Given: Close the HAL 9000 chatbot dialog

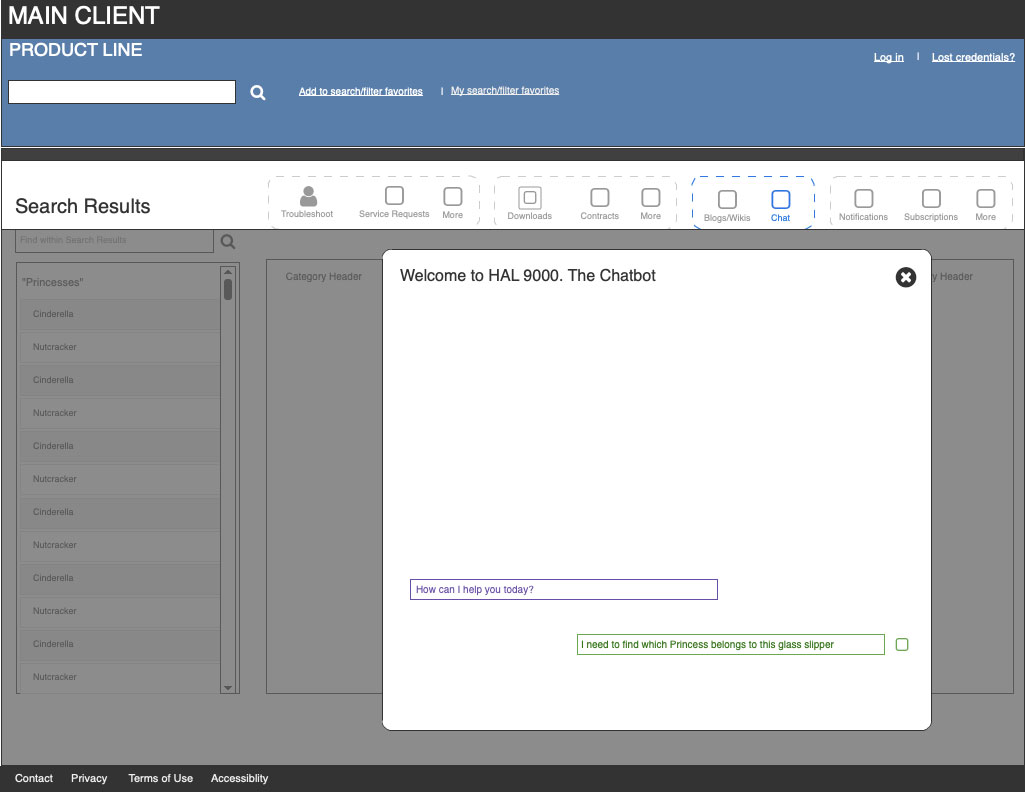Looking at the screenshot, I should (x=905, y=277).
